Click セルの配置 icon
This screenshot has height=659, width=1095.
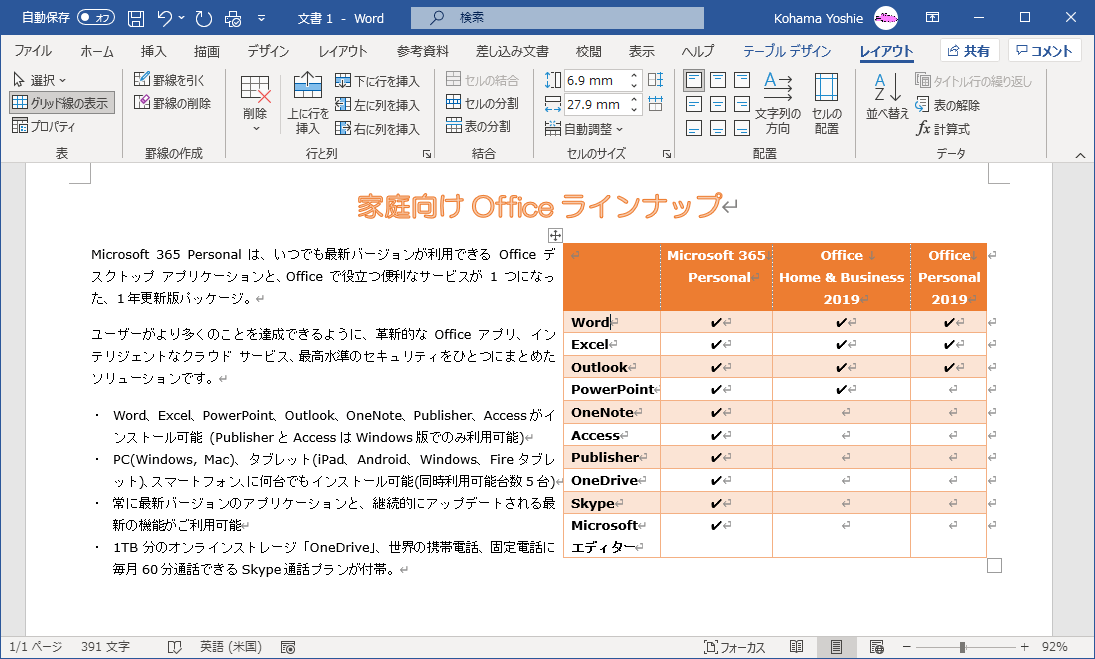pyautogui.click(x=826, y=103)
